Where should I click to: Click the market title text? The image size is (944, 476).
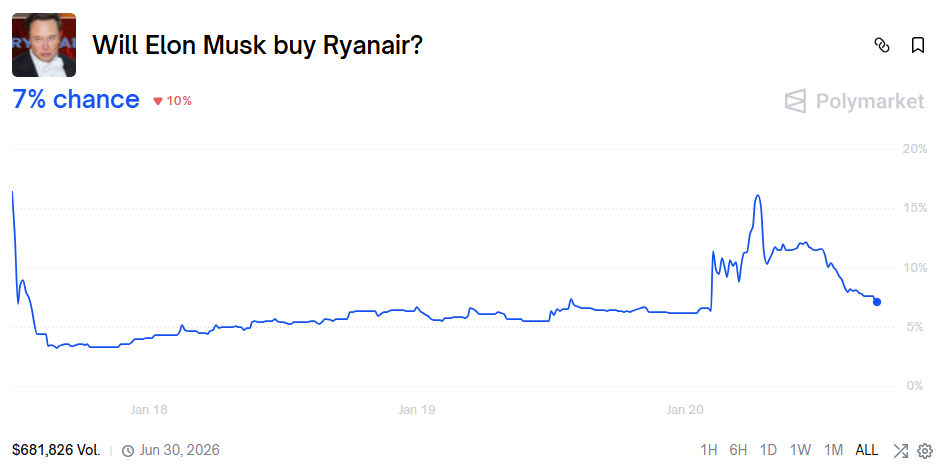(257, 45)
